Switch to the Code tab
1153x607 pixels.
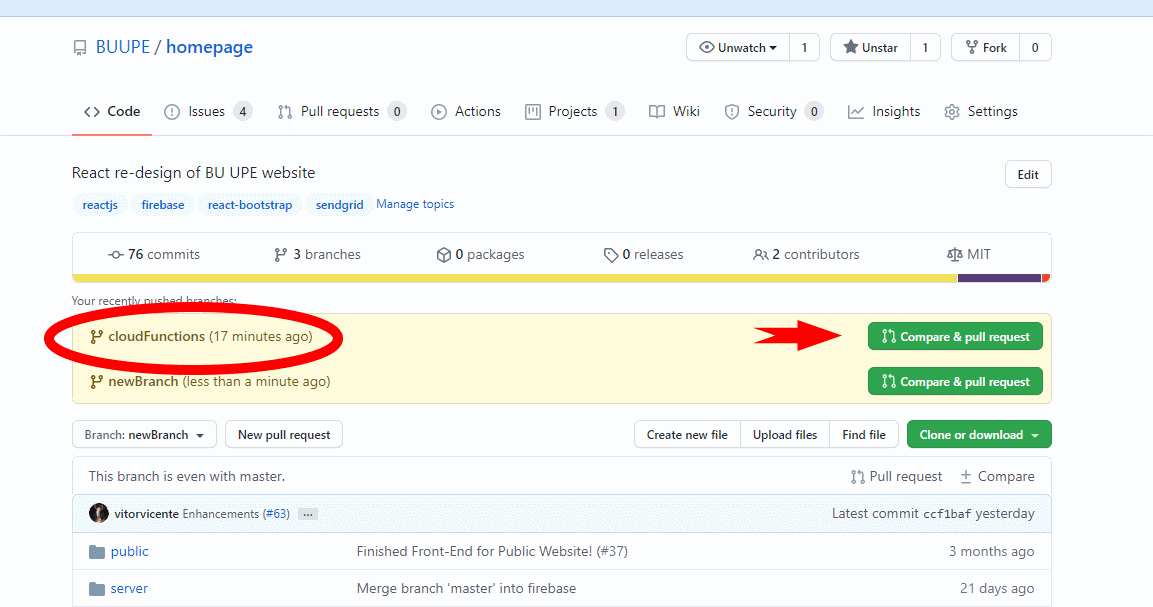112,111
